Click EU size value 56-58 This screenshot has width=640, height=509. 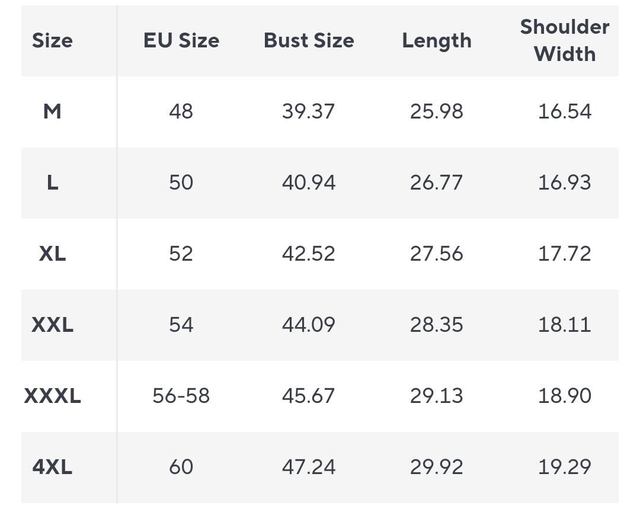[181, 396]
